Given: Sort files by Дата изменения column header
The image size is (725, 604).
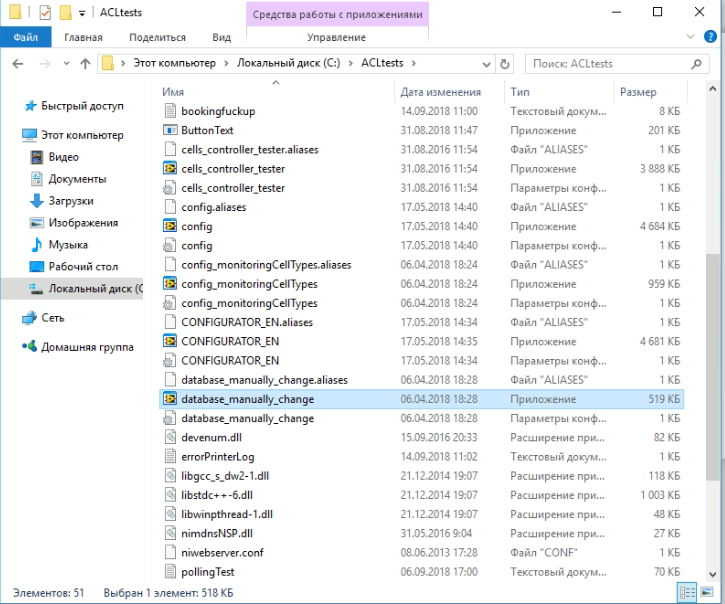Looking at the screenshot, I should click(x=440, y=92).
